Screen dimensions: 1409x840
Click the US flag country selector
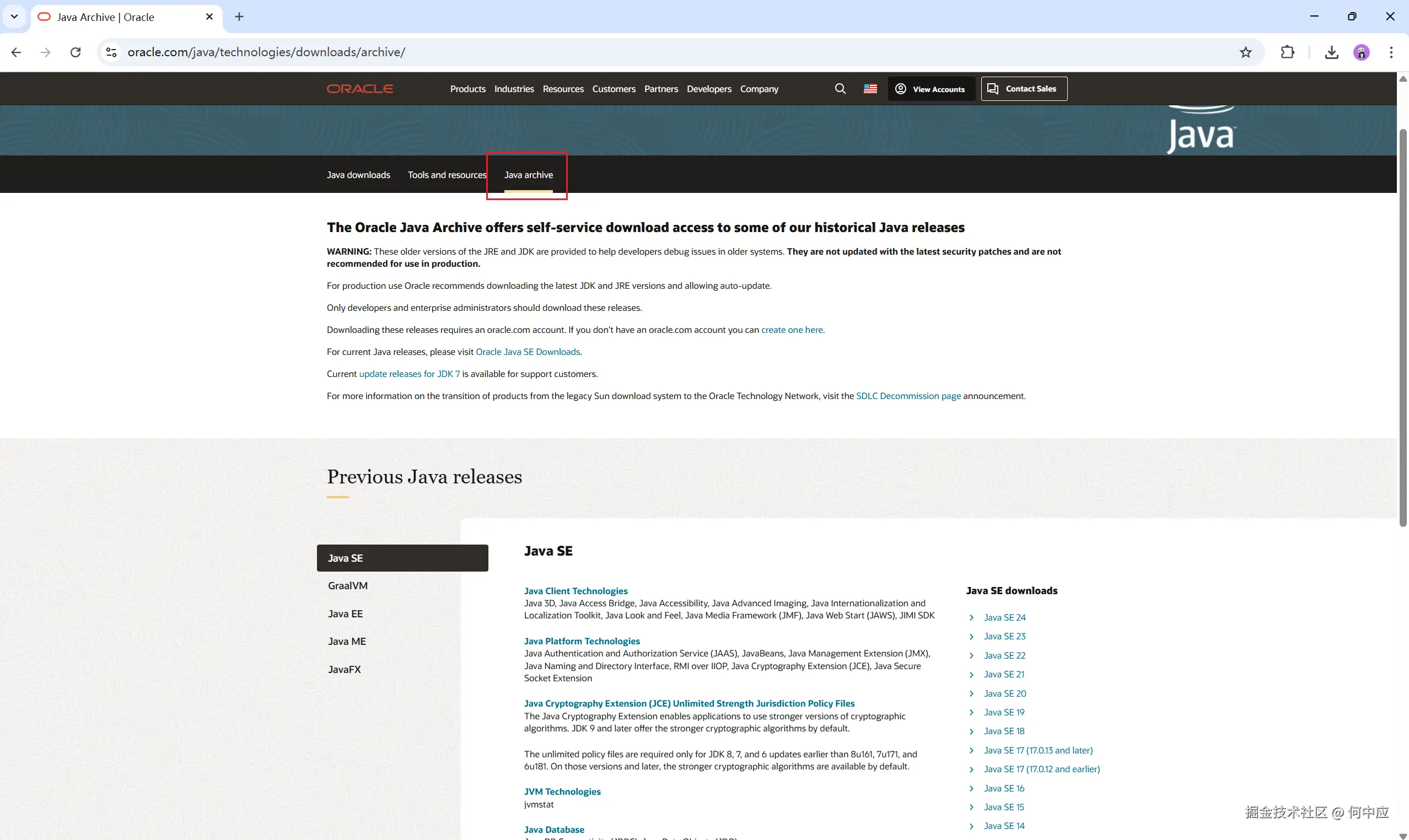[x=870, y=89]
